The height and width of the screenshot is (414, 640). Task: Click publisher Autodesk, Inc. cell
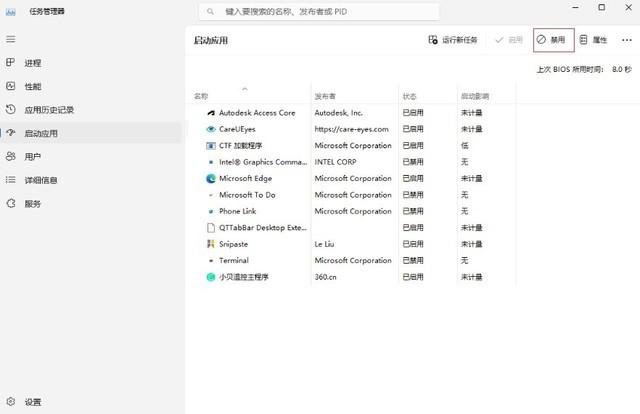pyautogui.click(x=338, y=113)
